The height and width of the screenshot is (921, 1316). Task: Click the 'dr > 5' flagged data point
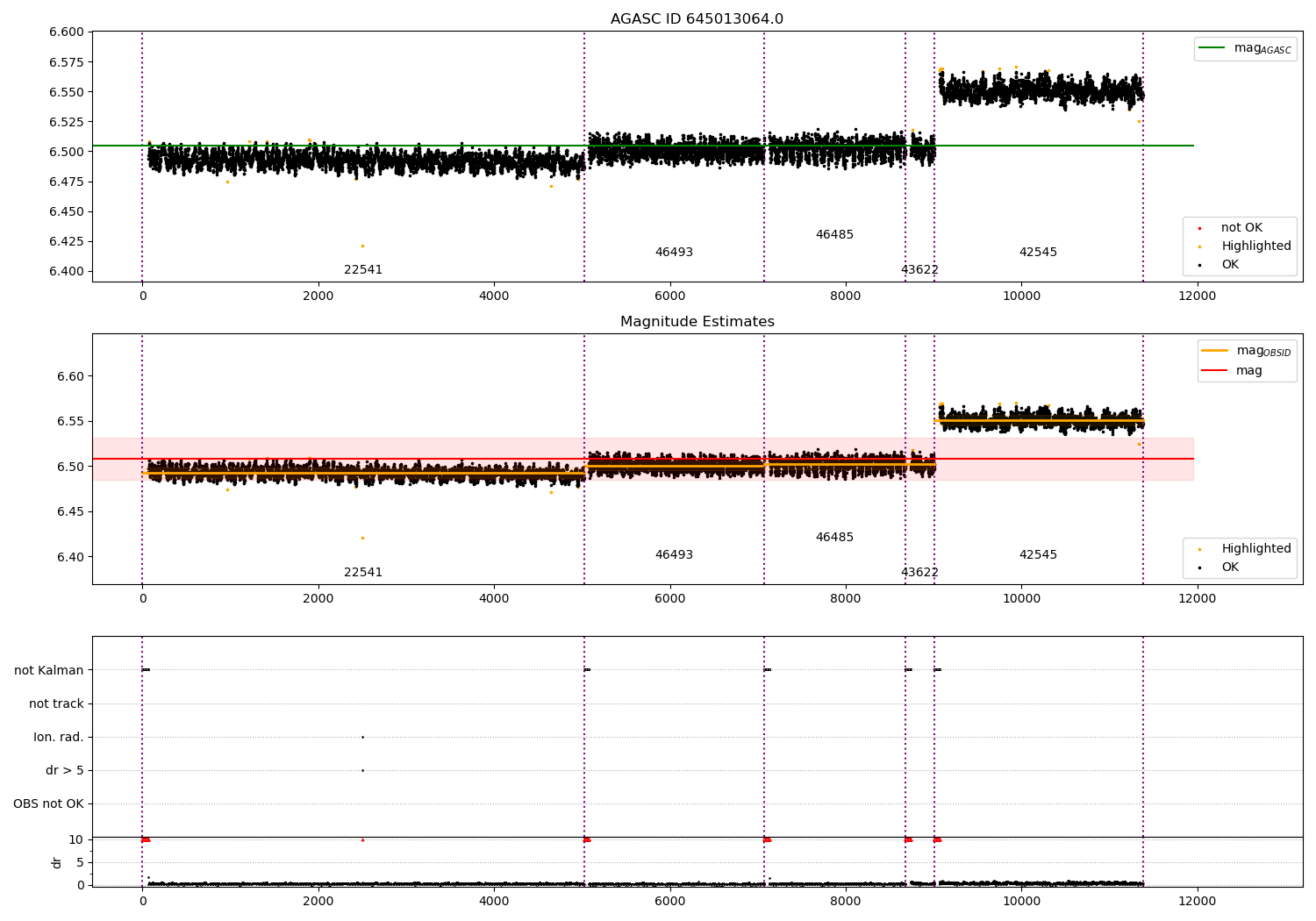pyautogui.click(x=362, y=770)
